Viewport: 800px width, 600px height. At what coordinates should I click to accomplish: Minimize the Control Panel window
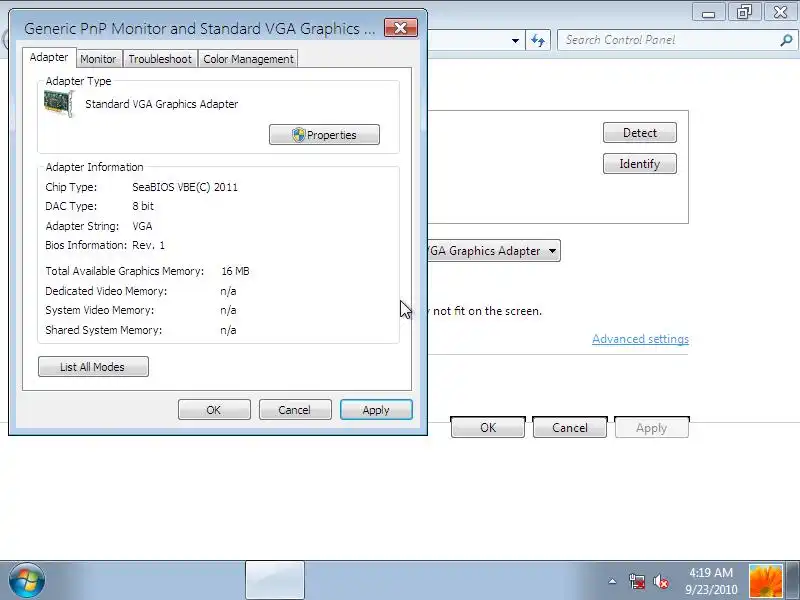[708, 12]
